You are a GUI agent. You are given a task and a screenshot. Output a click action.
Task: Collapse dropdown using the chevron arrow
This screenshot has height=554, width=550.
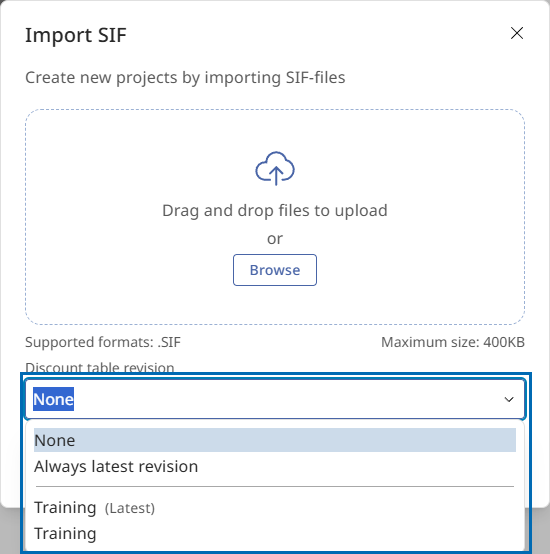[x=509, y=399]
